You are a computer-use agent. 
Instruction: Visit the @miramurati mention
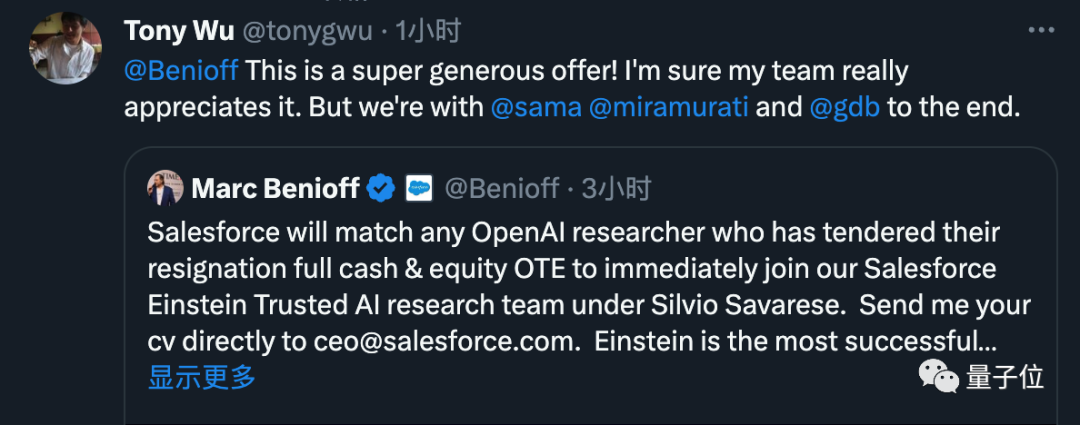click(x=668, y=107)
